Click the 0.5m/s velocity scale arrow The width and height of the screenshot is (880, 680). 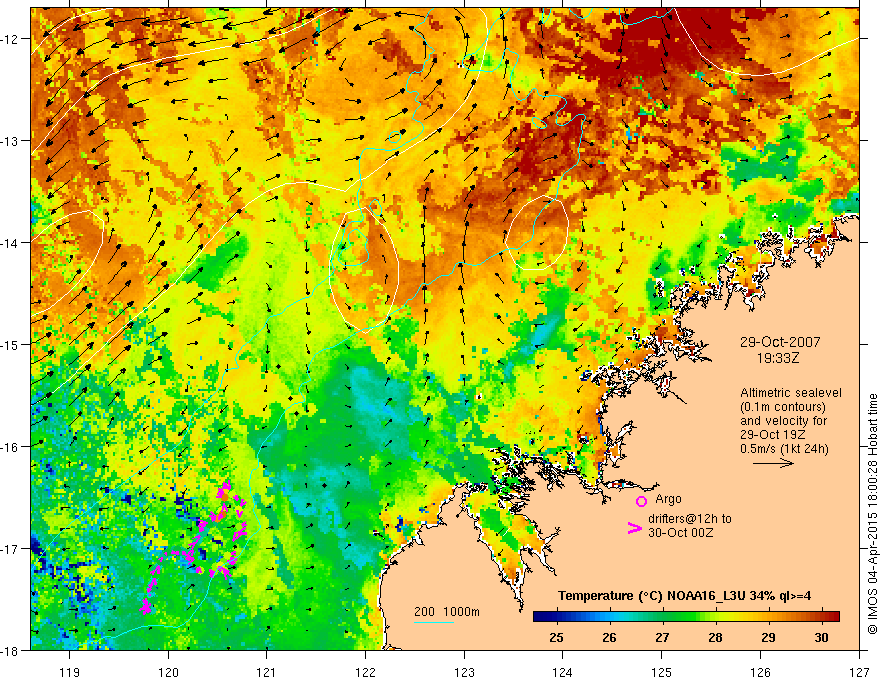point(773,463)
